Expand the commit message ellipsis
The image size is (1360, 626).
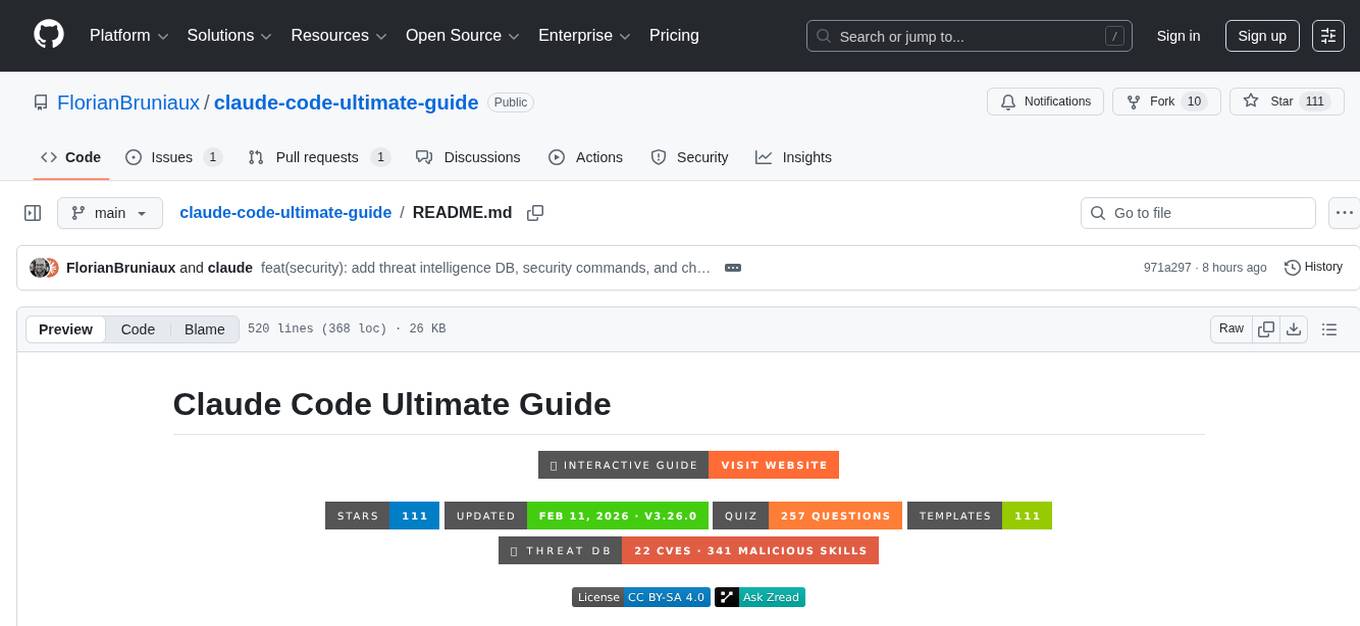click(732, 268)
